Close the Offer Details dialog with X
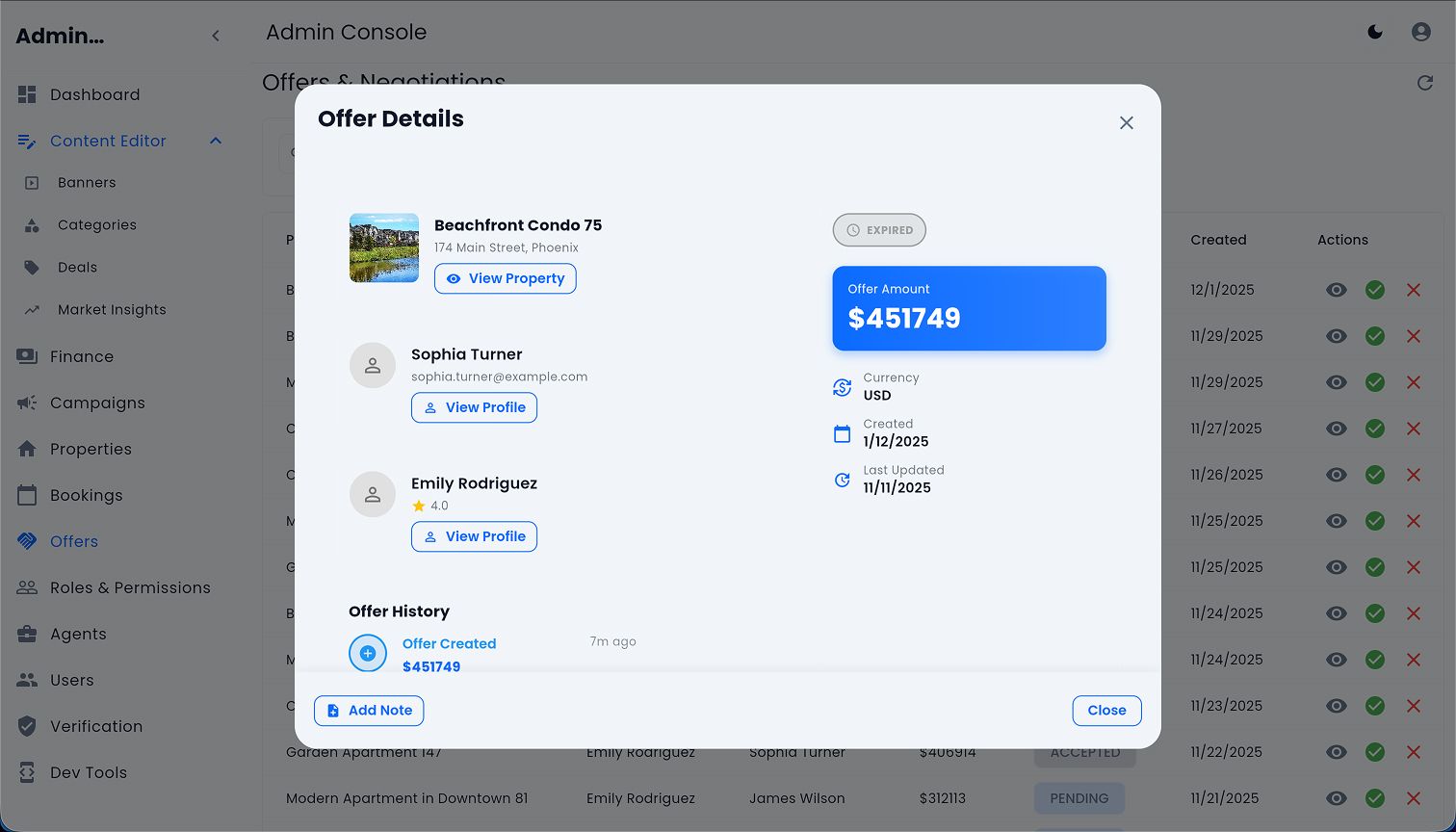Screen dimensions: 1456x832 pyautogui.click(x=1127, y=123)
